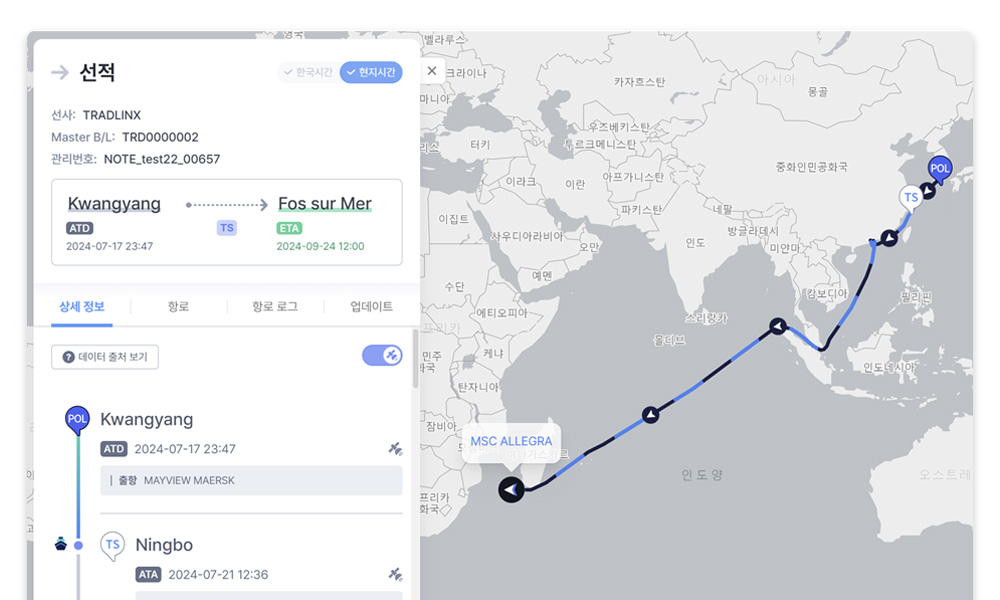The height and width of the screenshot is (600, 1000).
Task: Open the 상세 정보 tab
Action: tap(82, 307)
